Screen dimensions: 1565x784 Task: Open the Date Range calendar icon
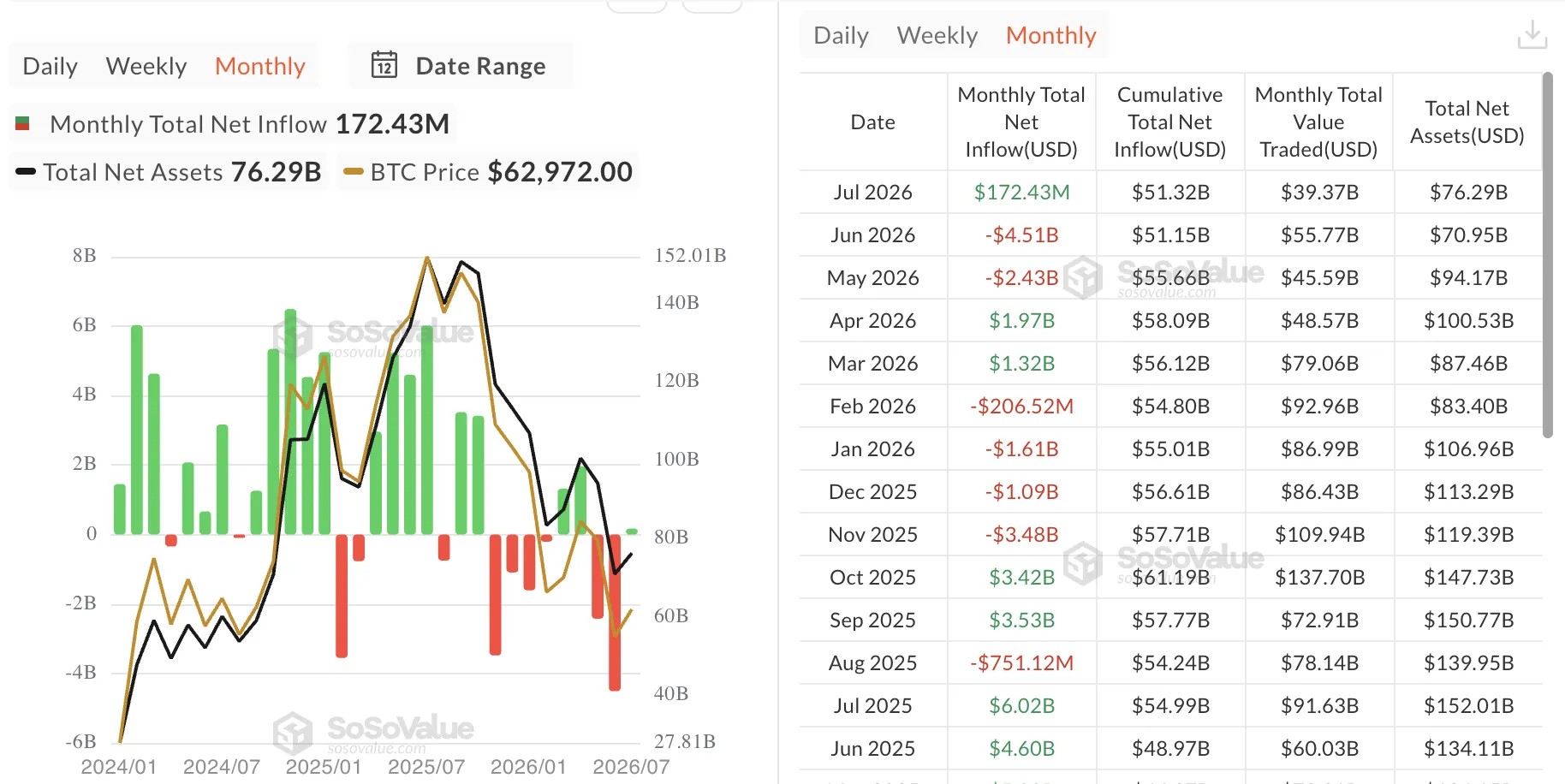(384, 65)
